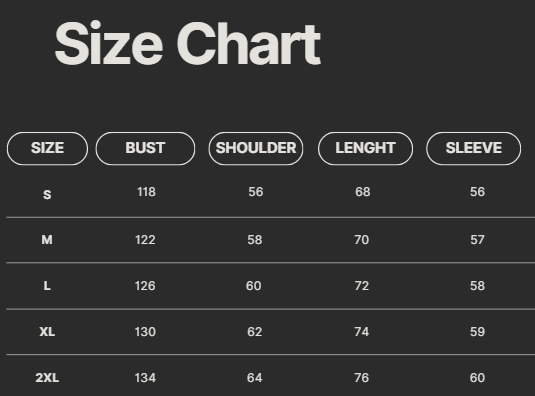Click the length value 68

(x=362, y=192)
